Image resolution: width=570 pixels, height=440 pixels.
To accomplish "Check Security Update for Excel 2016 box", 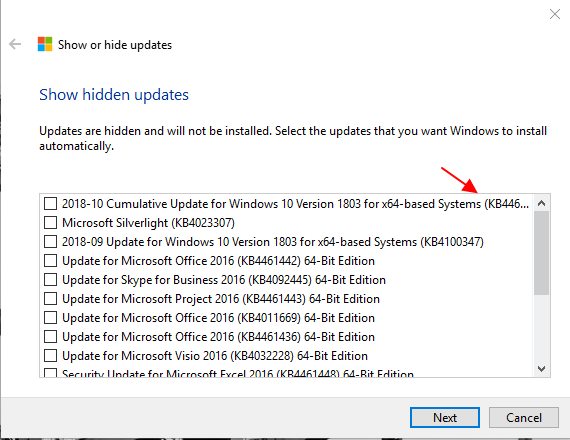I will click(51, 373).
